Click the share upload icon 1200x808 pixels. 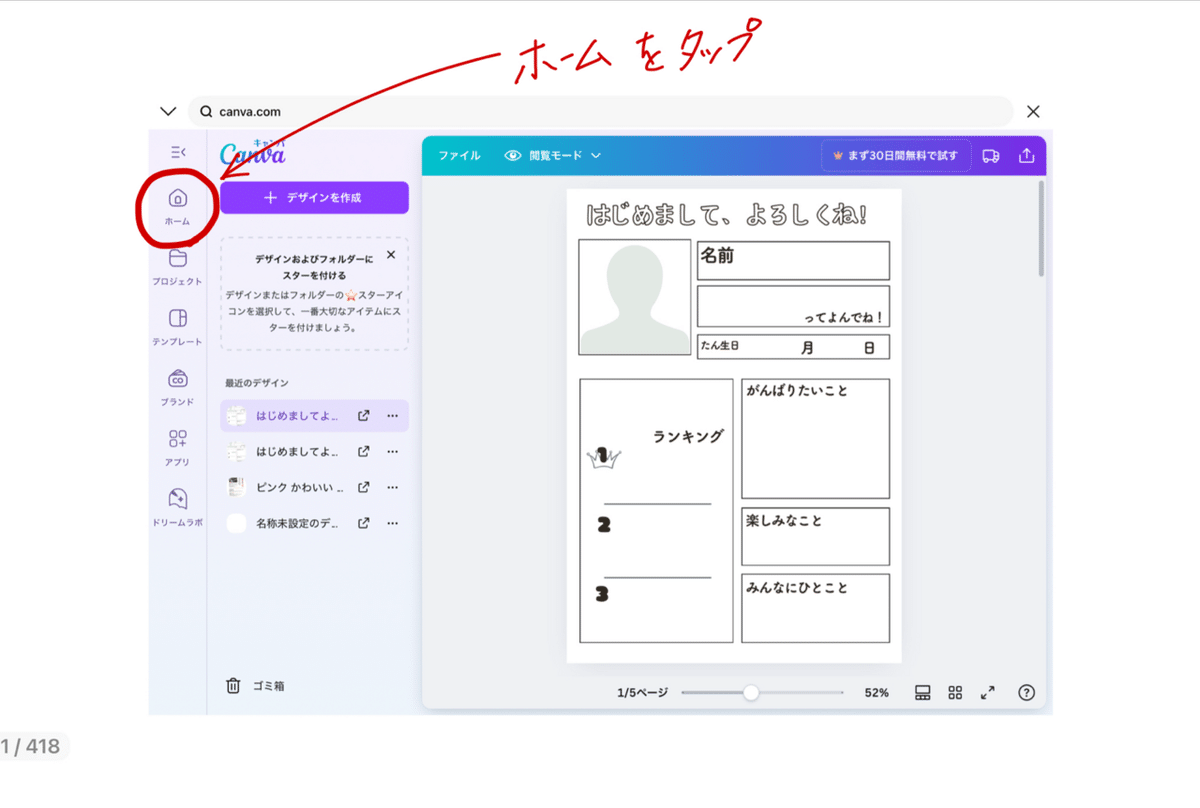[1027, 156]
